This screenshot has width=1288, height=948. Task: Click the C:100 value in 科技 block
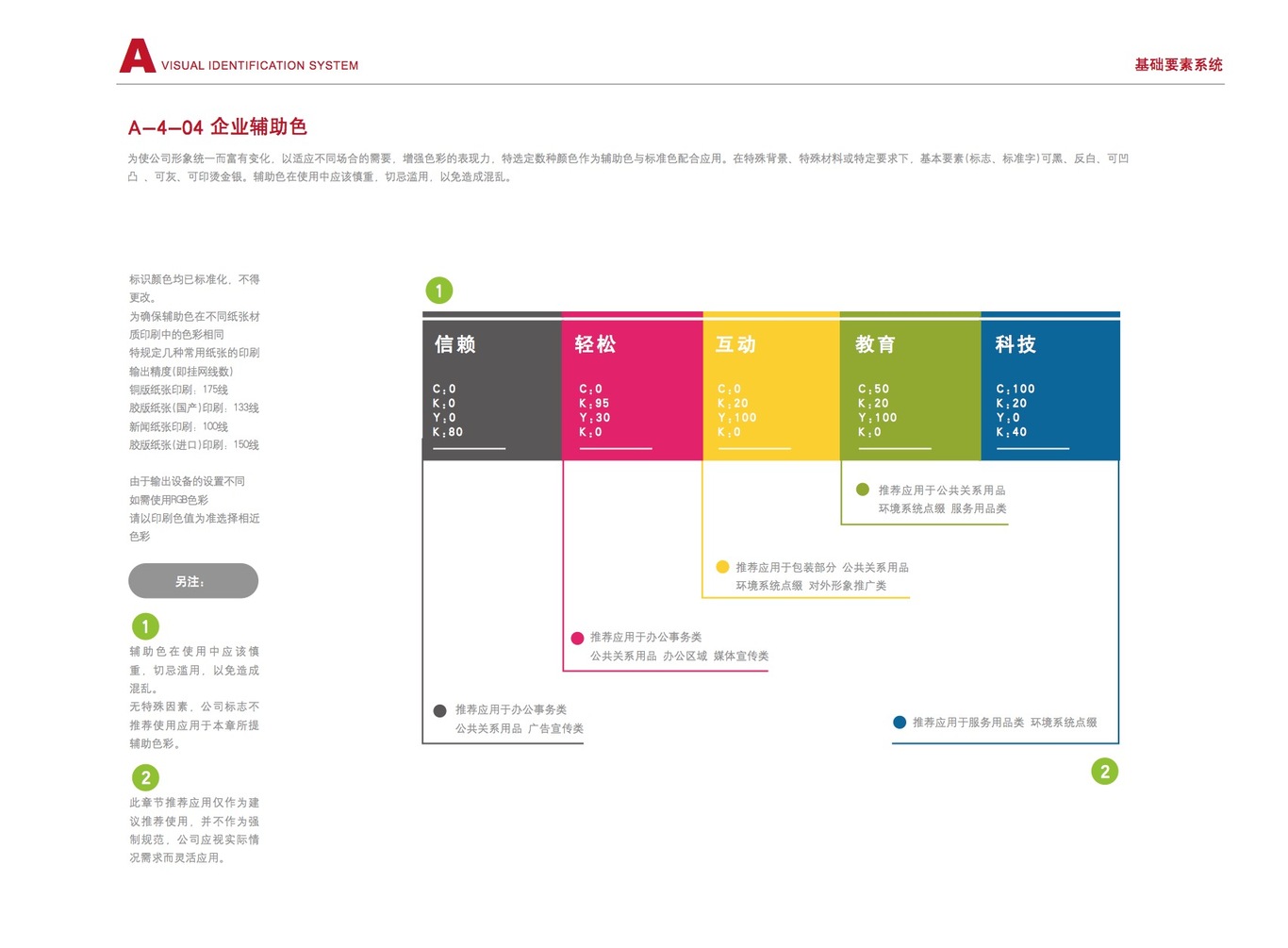[1016, 389]
